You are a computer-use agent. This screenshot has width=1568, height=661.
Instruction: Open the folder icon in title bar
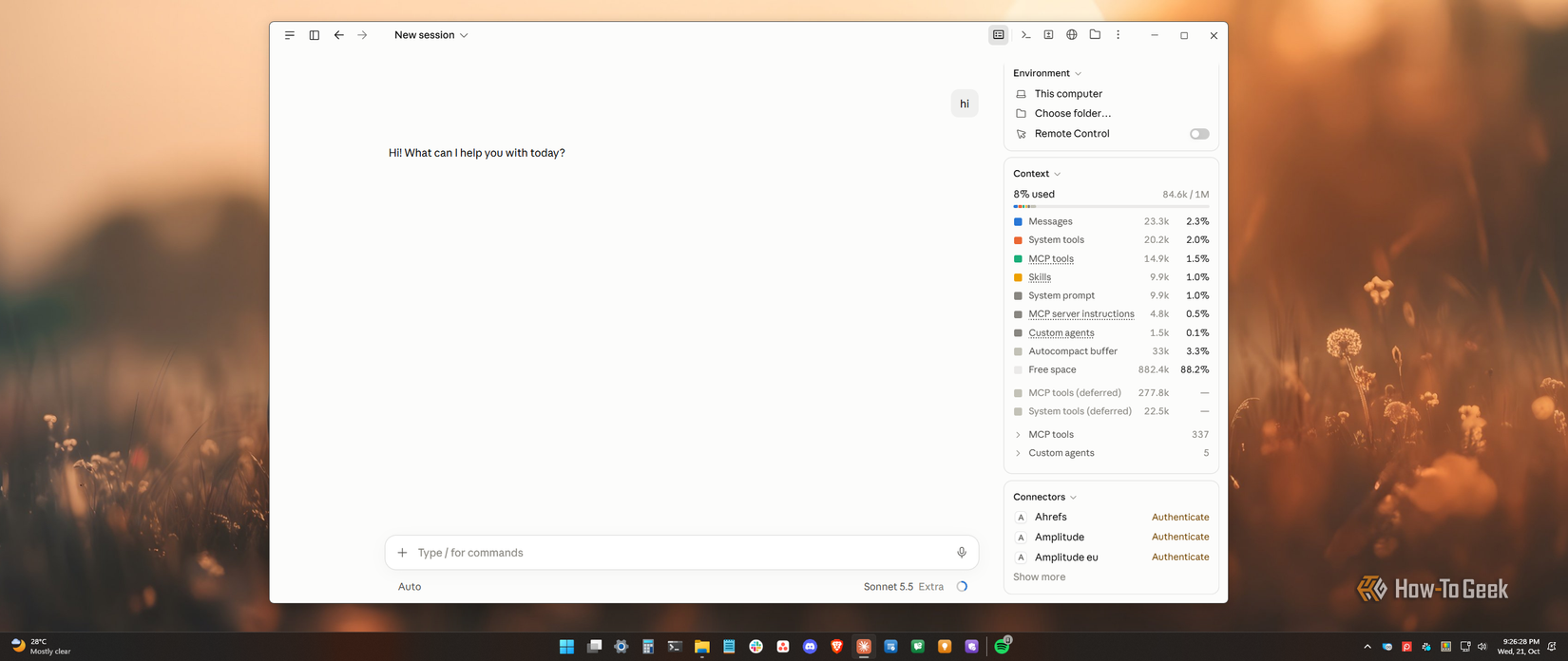(1095, 35)
